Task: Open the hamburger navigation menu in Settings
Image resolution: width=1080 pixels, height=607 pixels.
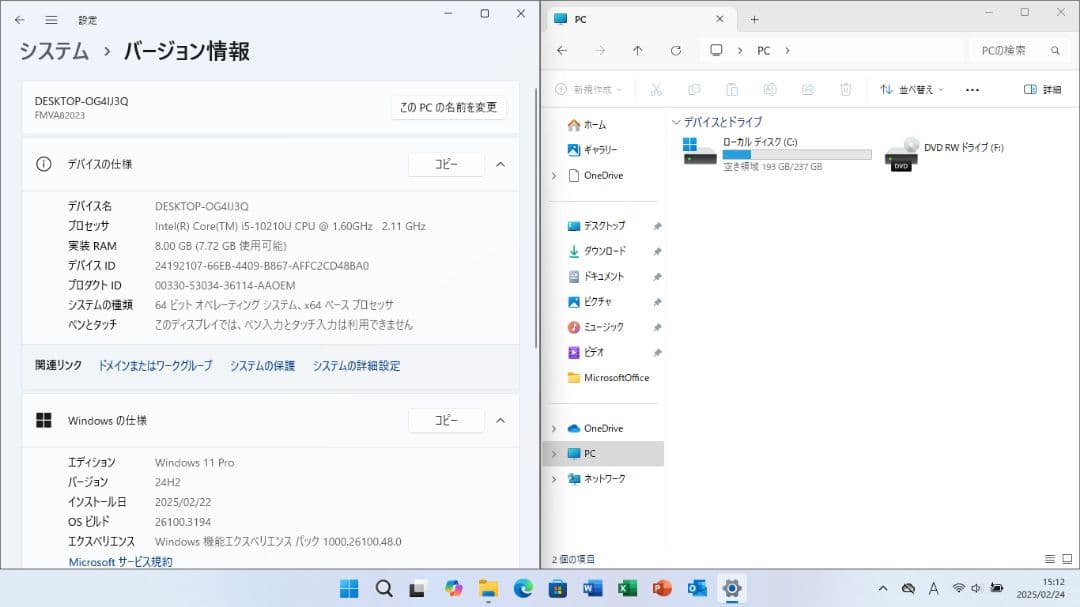Action: 51,19
